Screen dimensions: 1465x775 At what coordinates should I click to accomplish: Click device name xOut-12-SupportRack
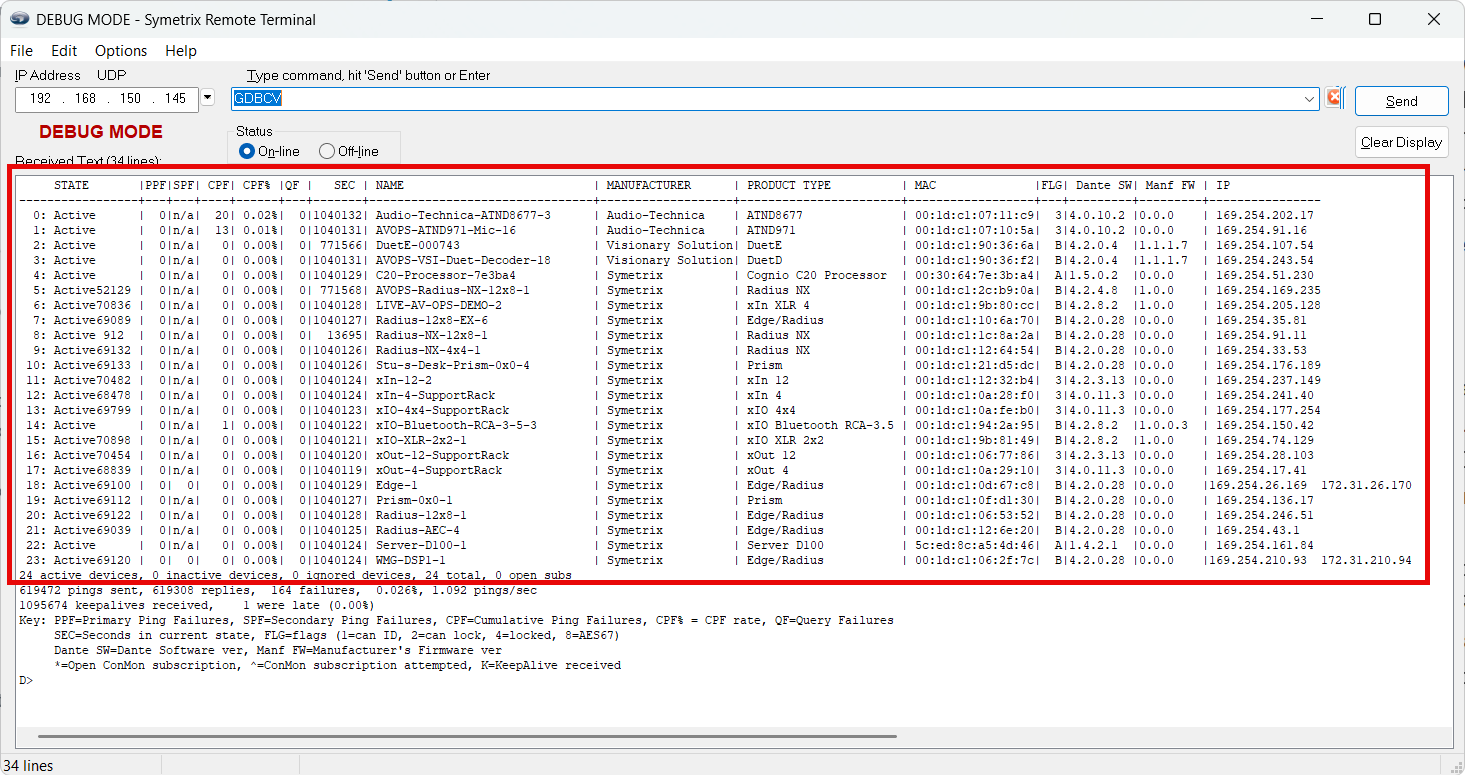[x=442, y=455]
